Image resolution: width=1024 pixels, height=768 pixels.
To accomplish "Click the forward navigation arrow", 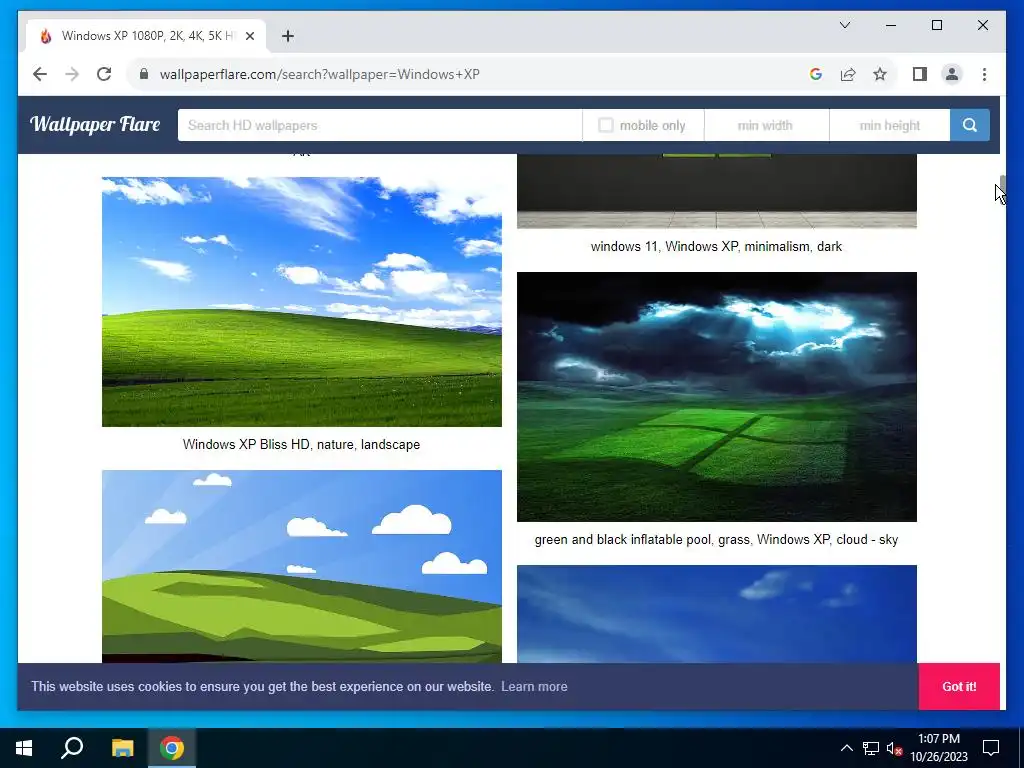I will click(72, 74).
